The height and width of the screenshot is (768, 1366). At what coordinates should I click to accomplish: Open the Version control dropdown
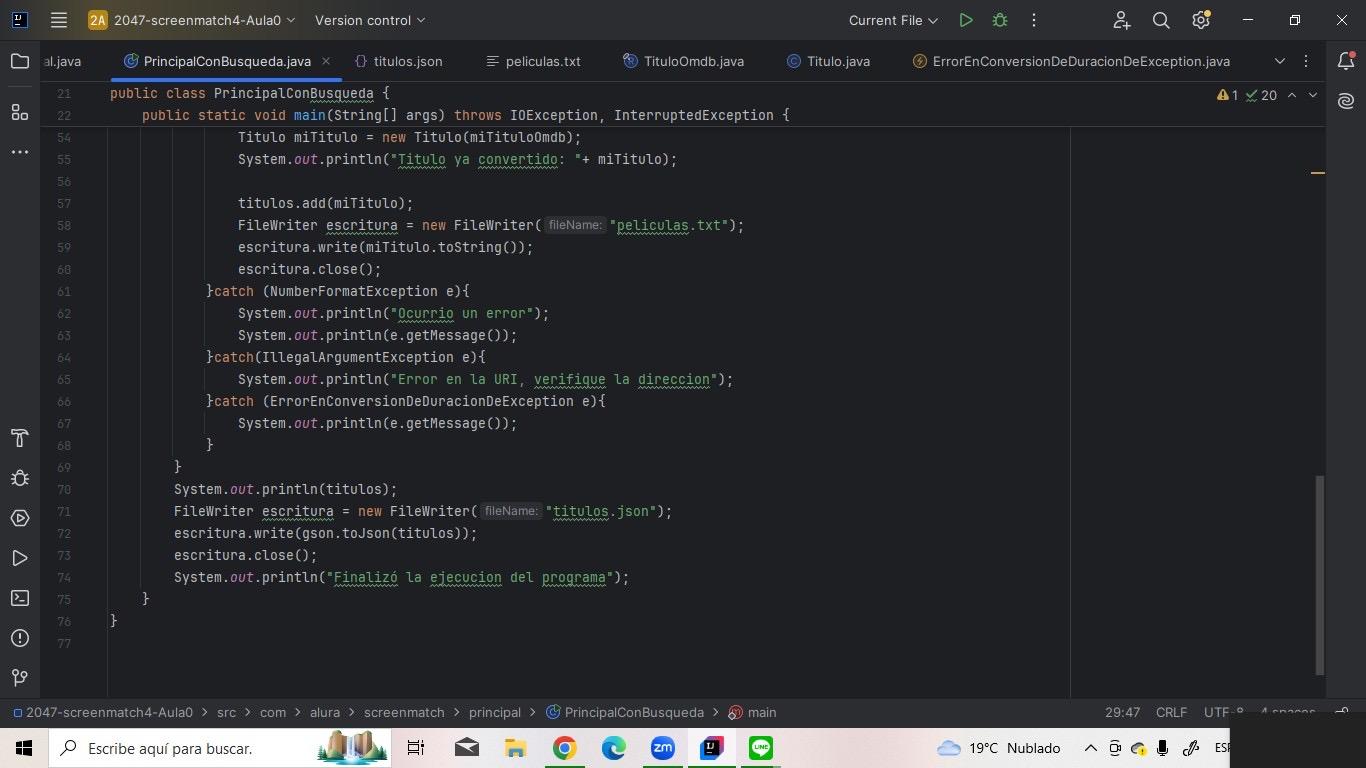370,20
